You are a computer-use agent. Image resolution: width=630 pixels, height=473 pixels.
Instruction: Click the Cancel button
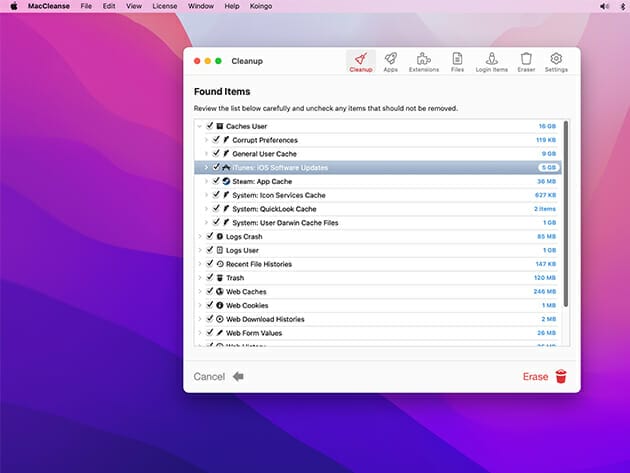[209, 377]
